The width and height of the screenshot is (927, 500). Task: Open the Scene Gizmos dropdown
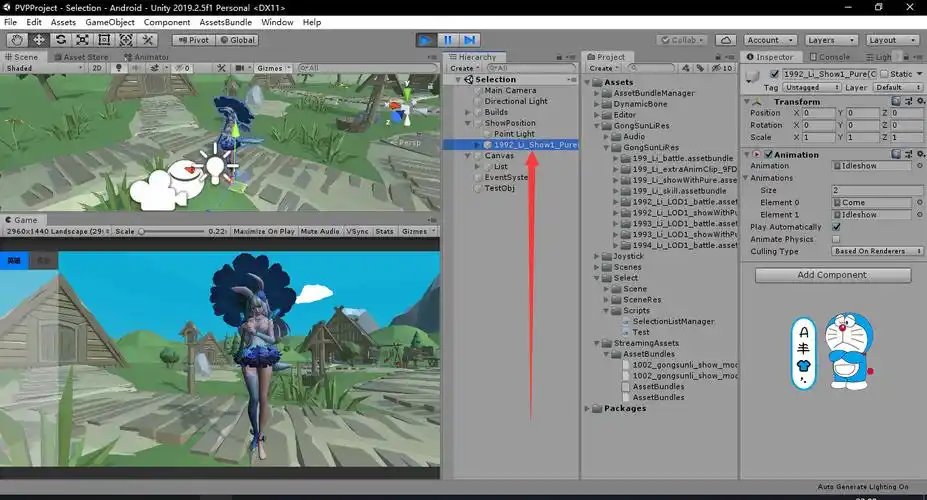pos(274,68)
